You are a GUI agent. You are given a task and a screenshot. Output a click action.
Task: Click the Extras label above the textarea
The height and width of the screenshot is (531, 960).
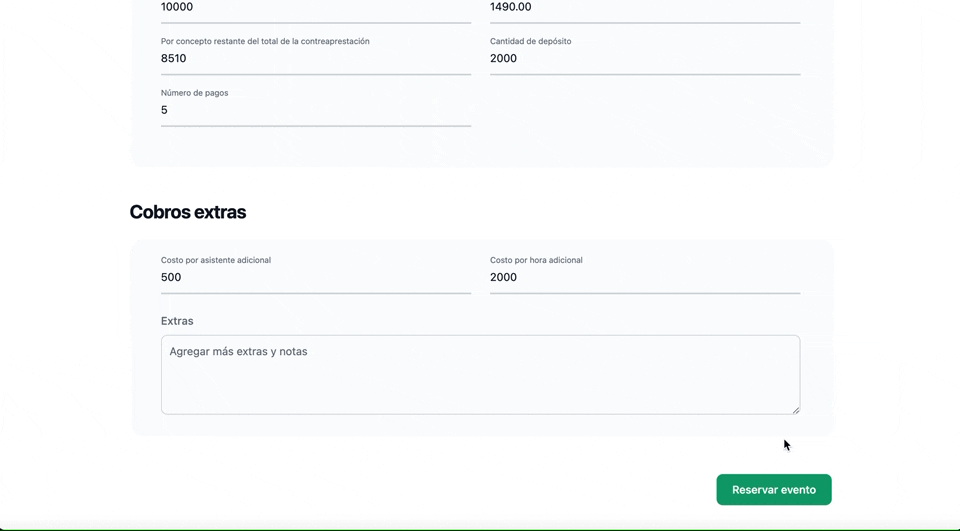coord(177,321)
